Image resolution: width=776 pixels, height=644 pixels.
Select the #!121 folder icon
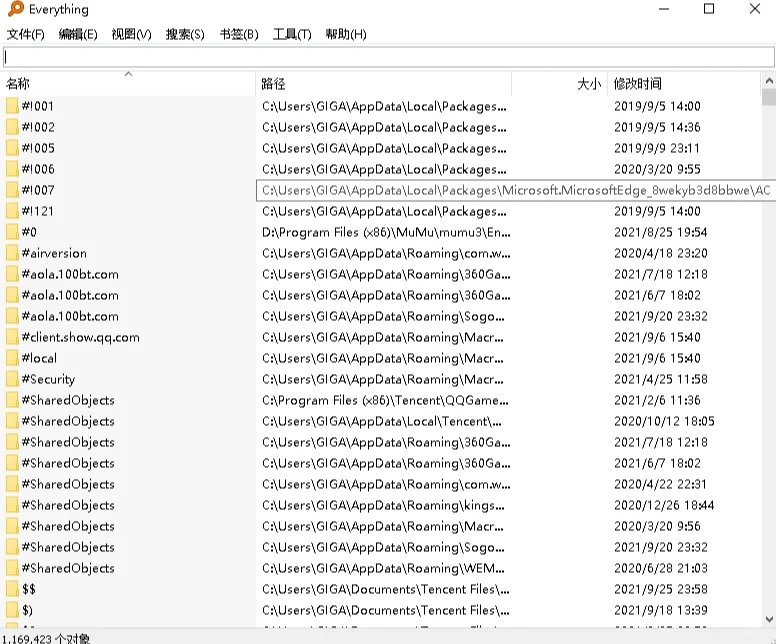tap(12, 211)
